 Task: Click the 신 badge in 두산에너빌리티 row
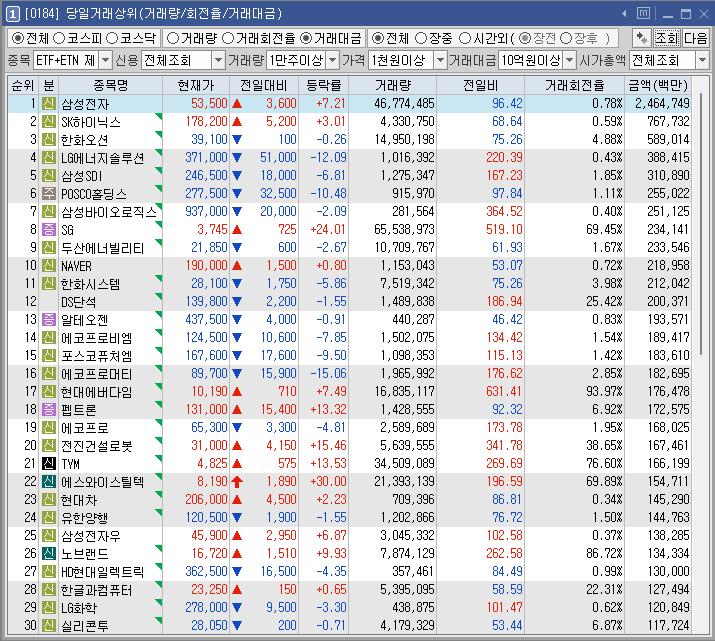[49, 248]
